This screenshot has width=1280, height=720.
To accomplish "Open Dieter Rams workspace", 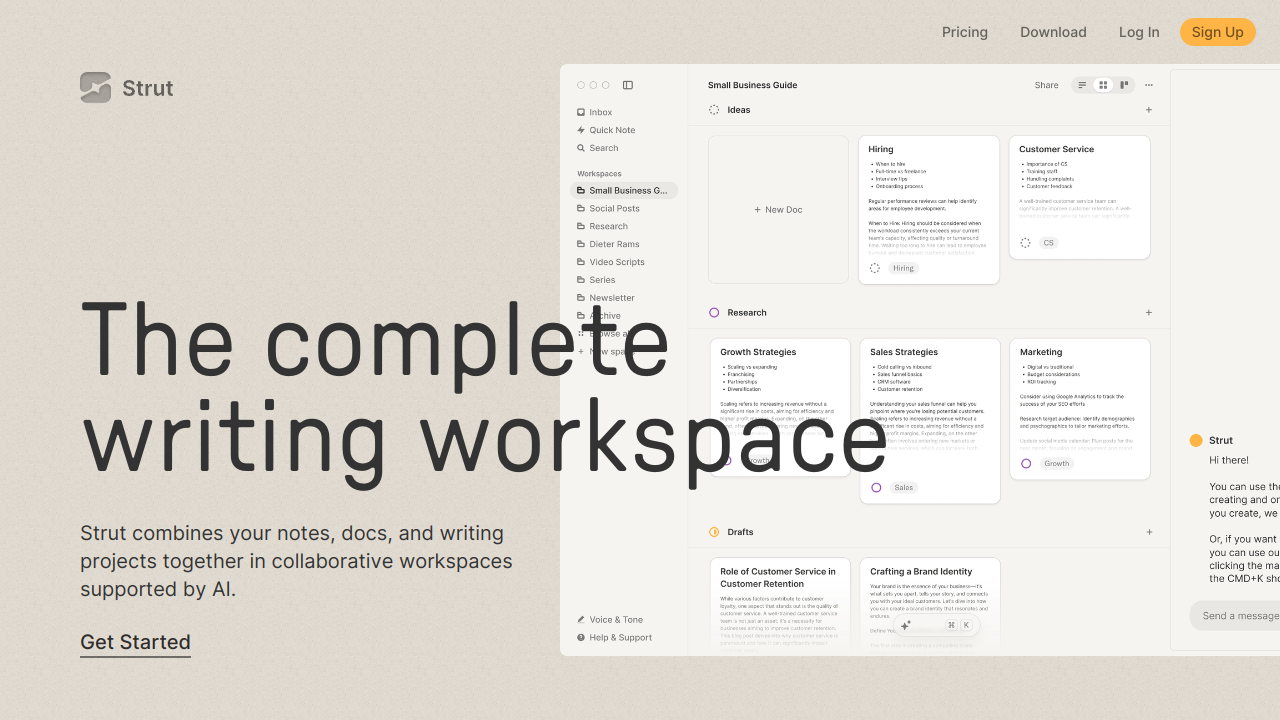I will (x=608, y=244).
